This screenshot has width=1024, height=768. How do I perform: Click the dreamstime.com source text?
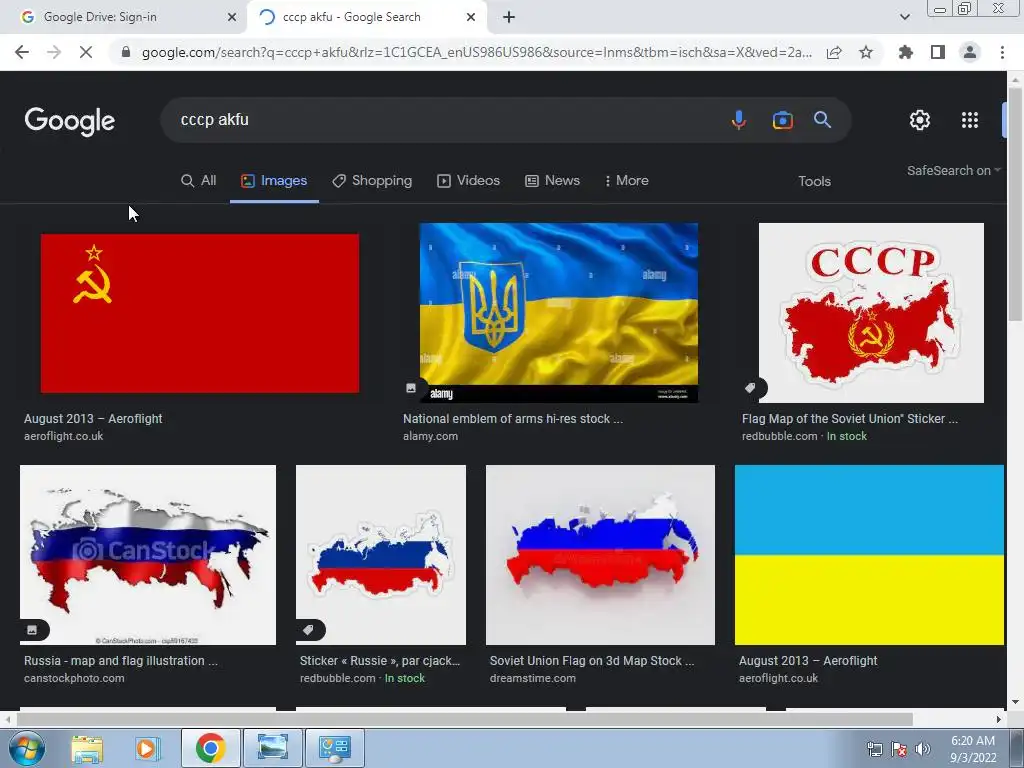coord(533,679)
